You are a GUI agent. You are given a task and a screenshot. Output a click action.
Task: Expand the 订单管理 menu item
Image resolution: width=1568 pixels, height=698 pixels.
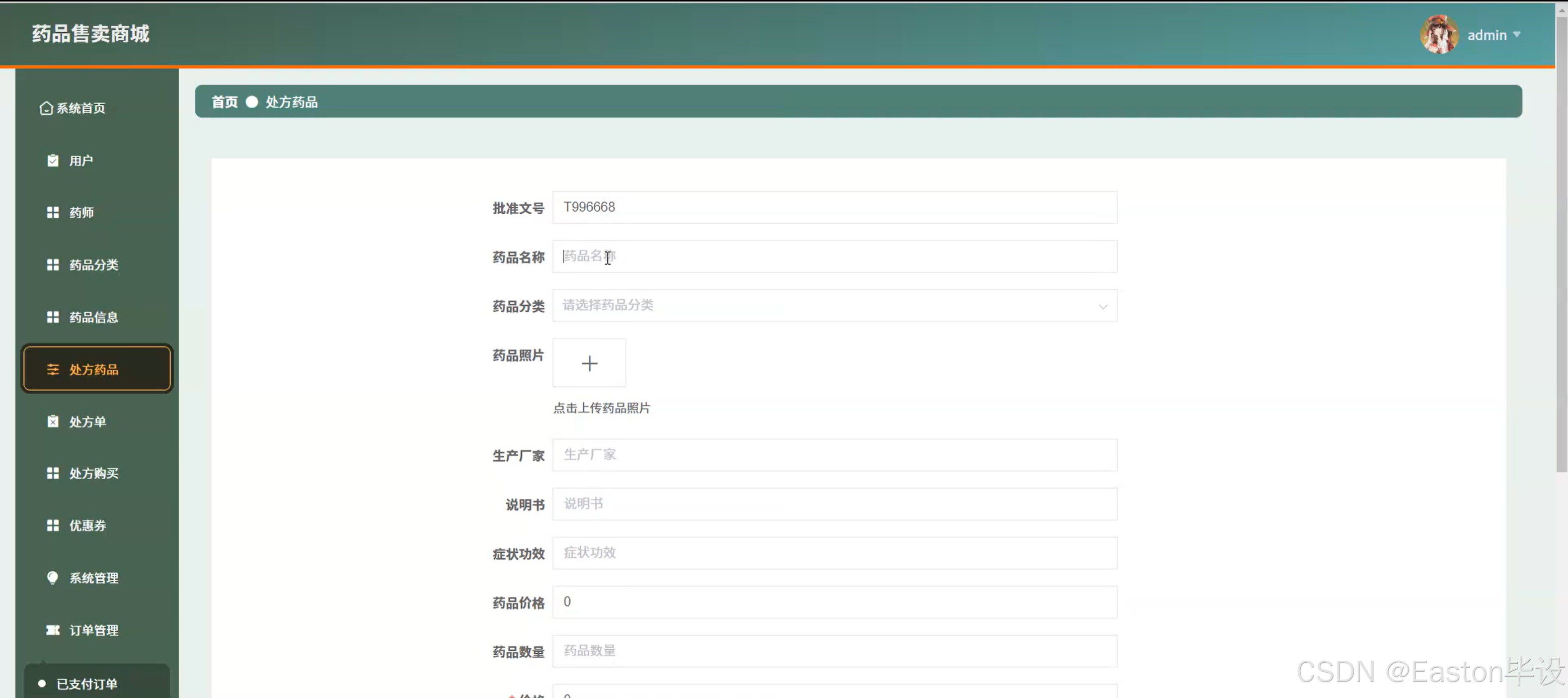point(97,631)
